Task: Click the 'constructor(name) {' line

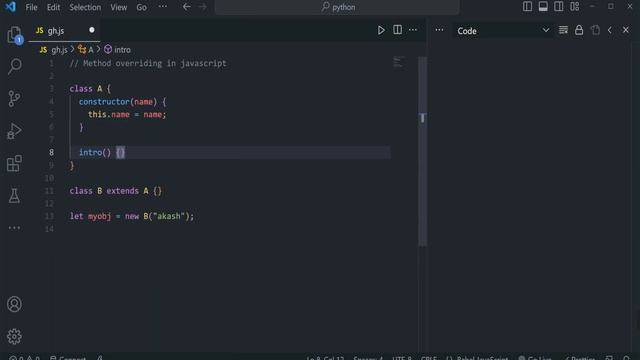Action: pyautogui.click(x=122, y=102)
